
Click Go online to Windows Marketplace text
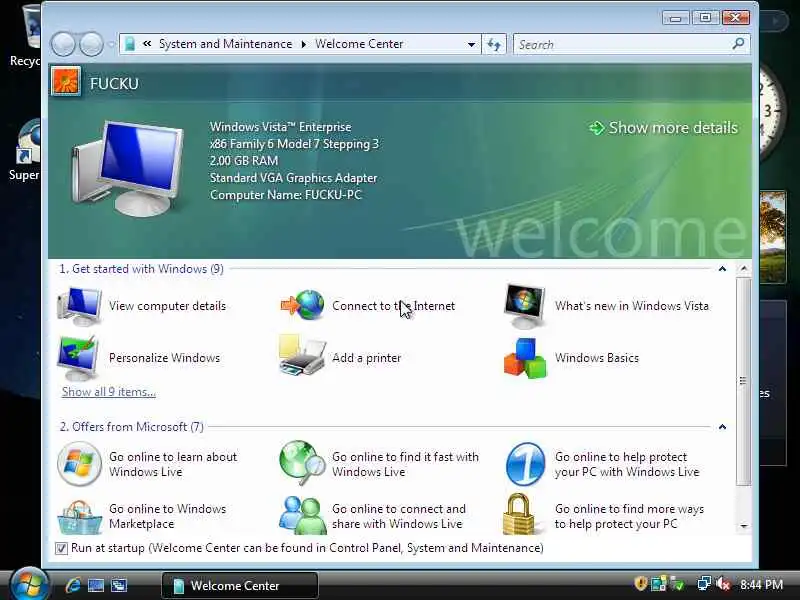167,516
